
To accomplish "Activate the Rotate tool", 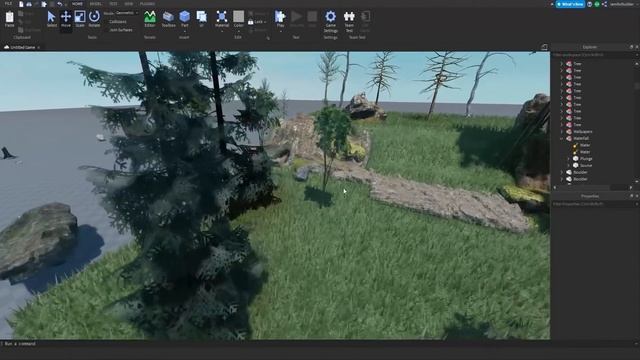I will point(94,19).
